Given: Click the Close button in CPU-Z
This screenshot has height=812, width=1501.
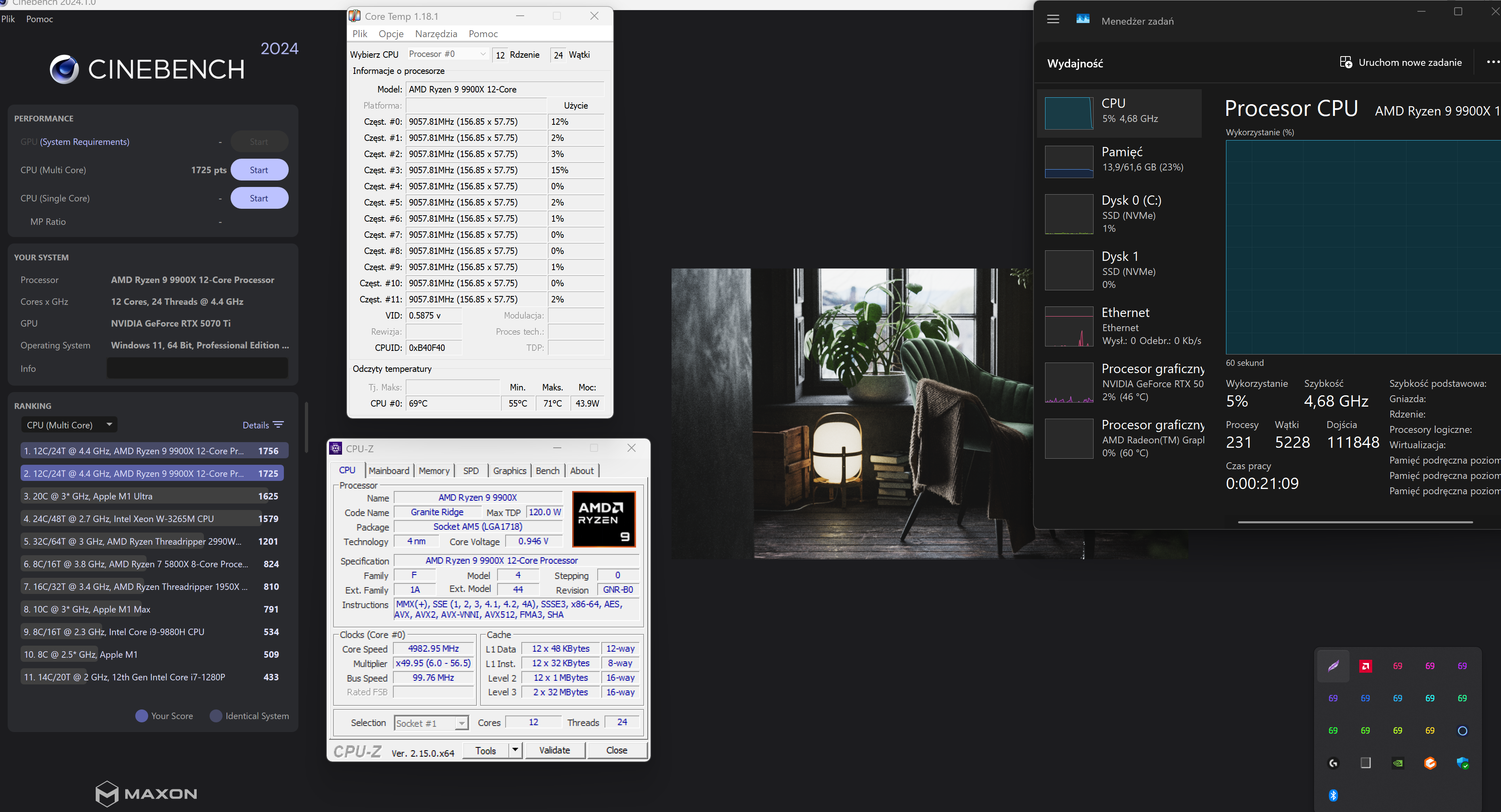Looking at the screenshot, I should (x=617, y=750).
